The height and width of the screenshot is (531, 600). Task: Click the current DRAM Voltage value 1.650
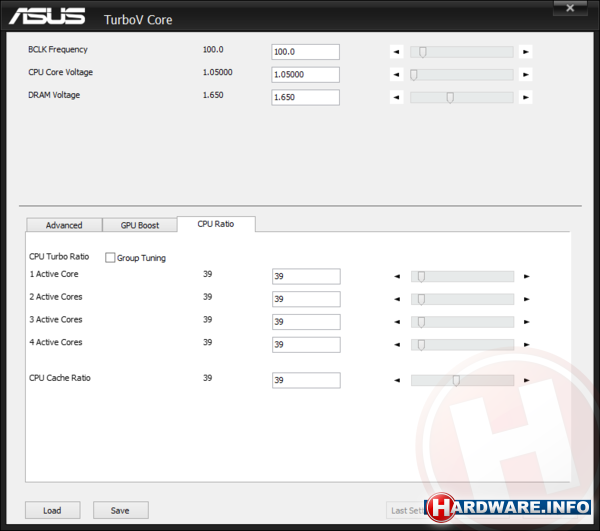coord(213,95)
